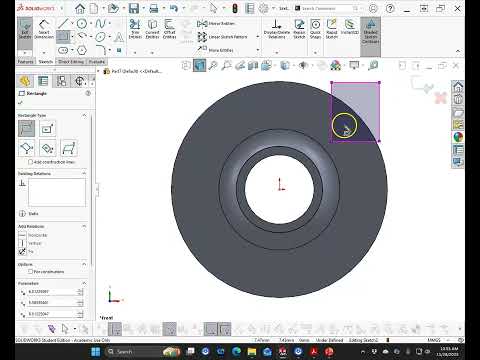Screen dimensions: 480x360
Task: Click the Convert Entities tool
Action: (x=152, y=29)
